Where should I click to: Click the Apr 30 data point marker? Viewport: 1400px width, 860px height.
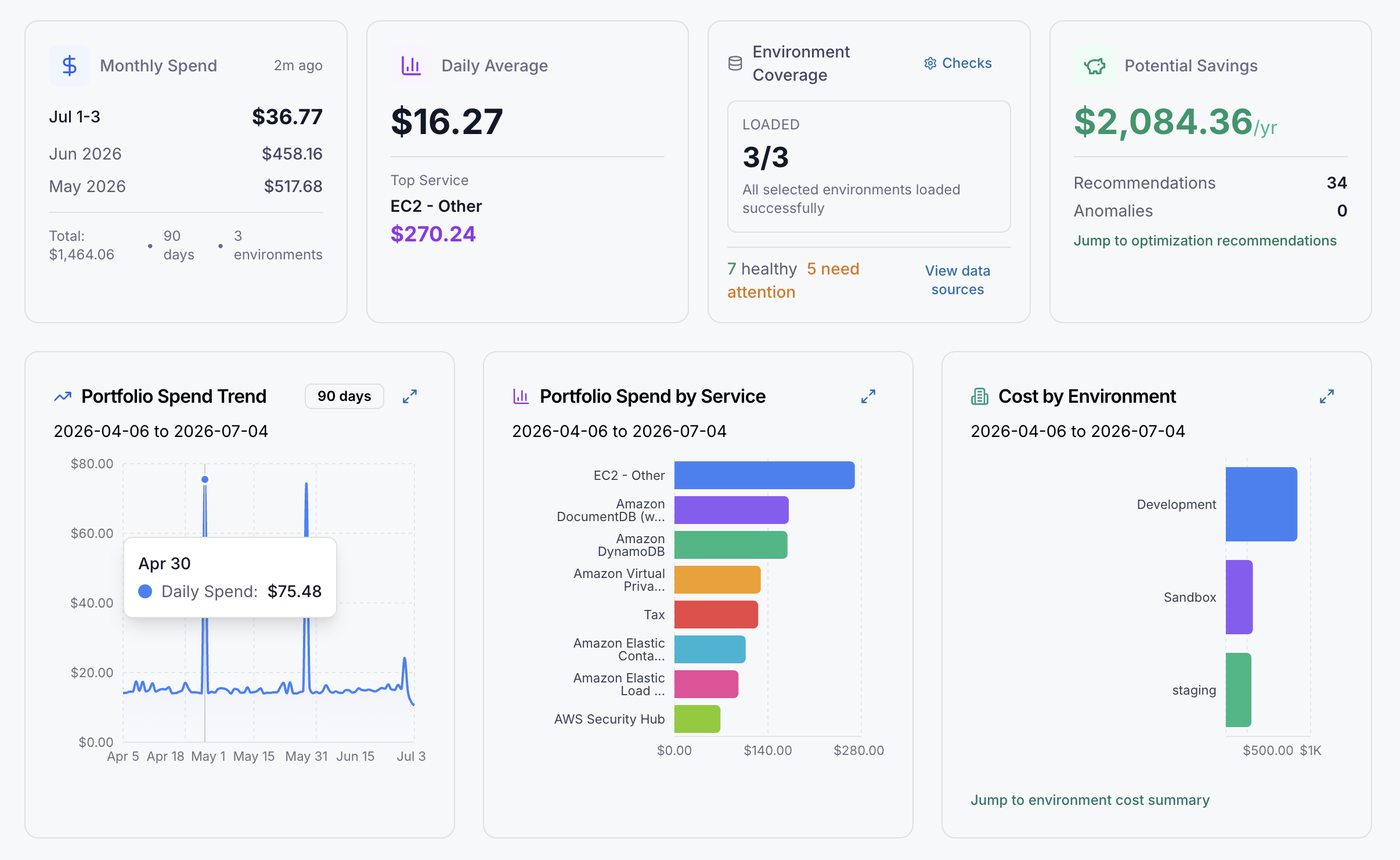(x=205, y=479)
